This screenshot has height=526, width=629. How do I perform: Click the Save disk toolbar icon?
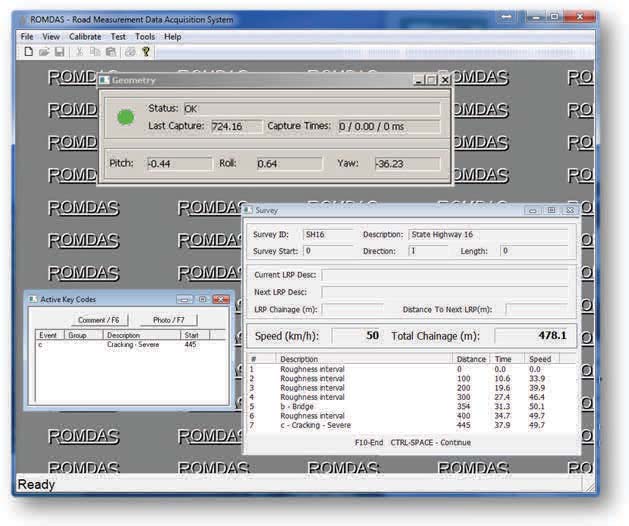59,51
